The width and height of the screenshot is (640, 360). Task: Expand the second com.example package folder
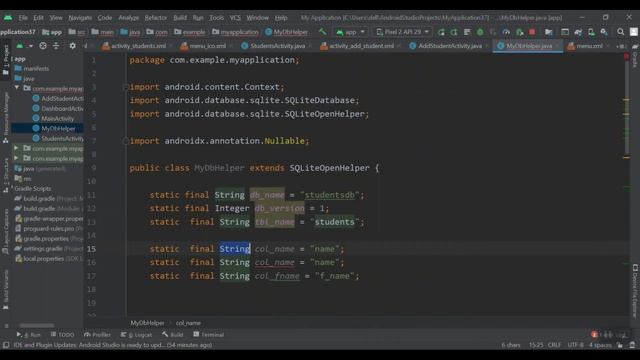tap(16, 149)
